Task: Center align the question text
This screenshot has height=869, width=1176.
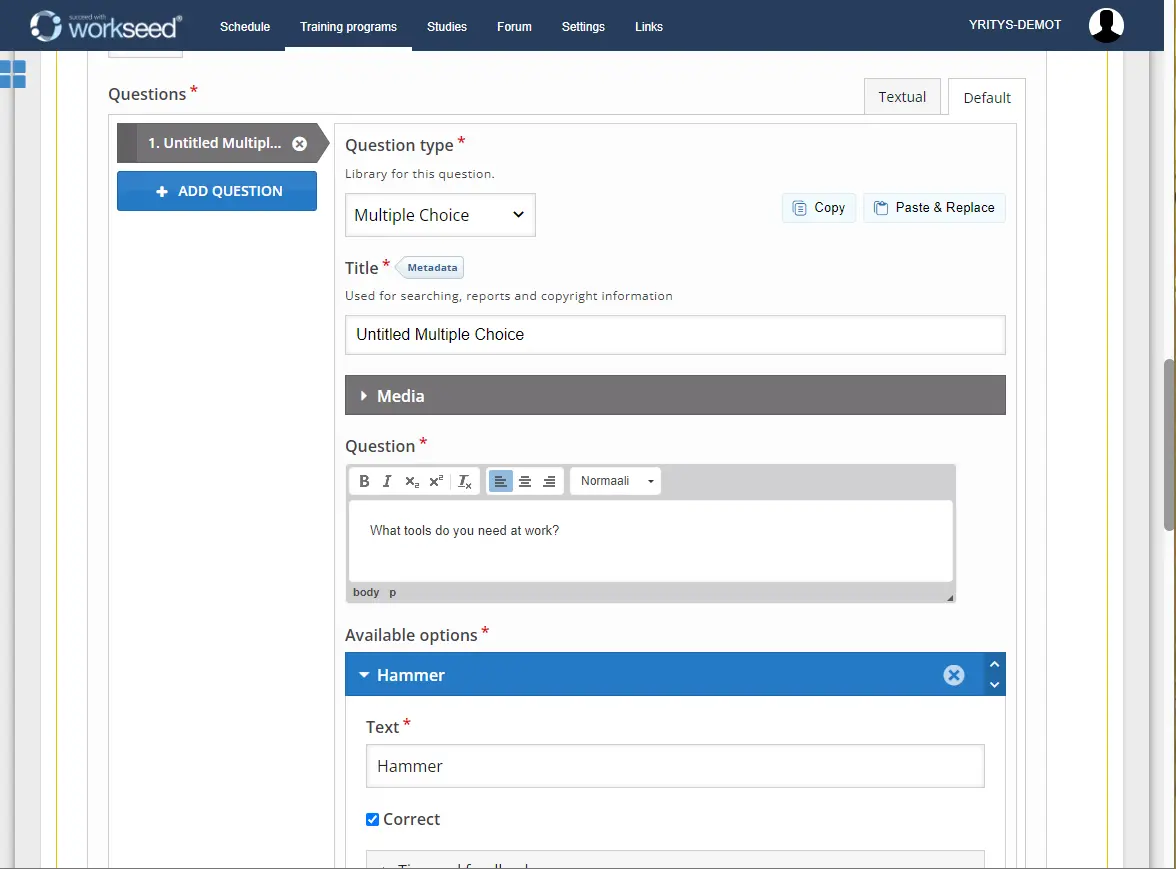Action: (x=525, y=481)
